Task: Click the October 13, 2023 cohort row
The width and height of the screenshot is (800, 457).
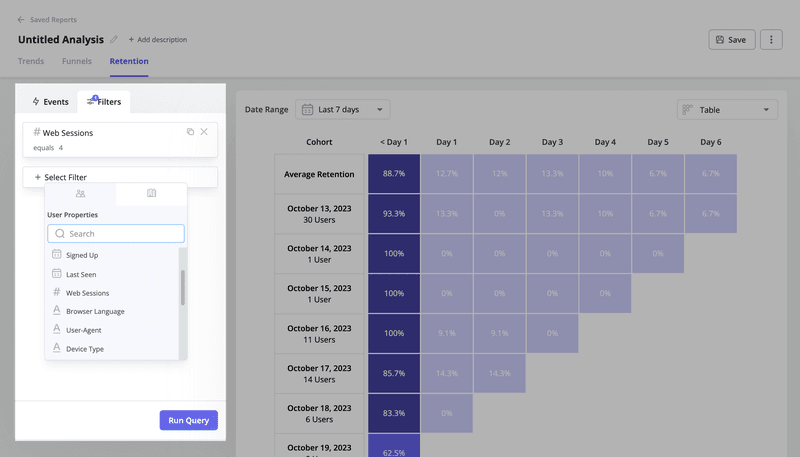Action: click(319, 214)
